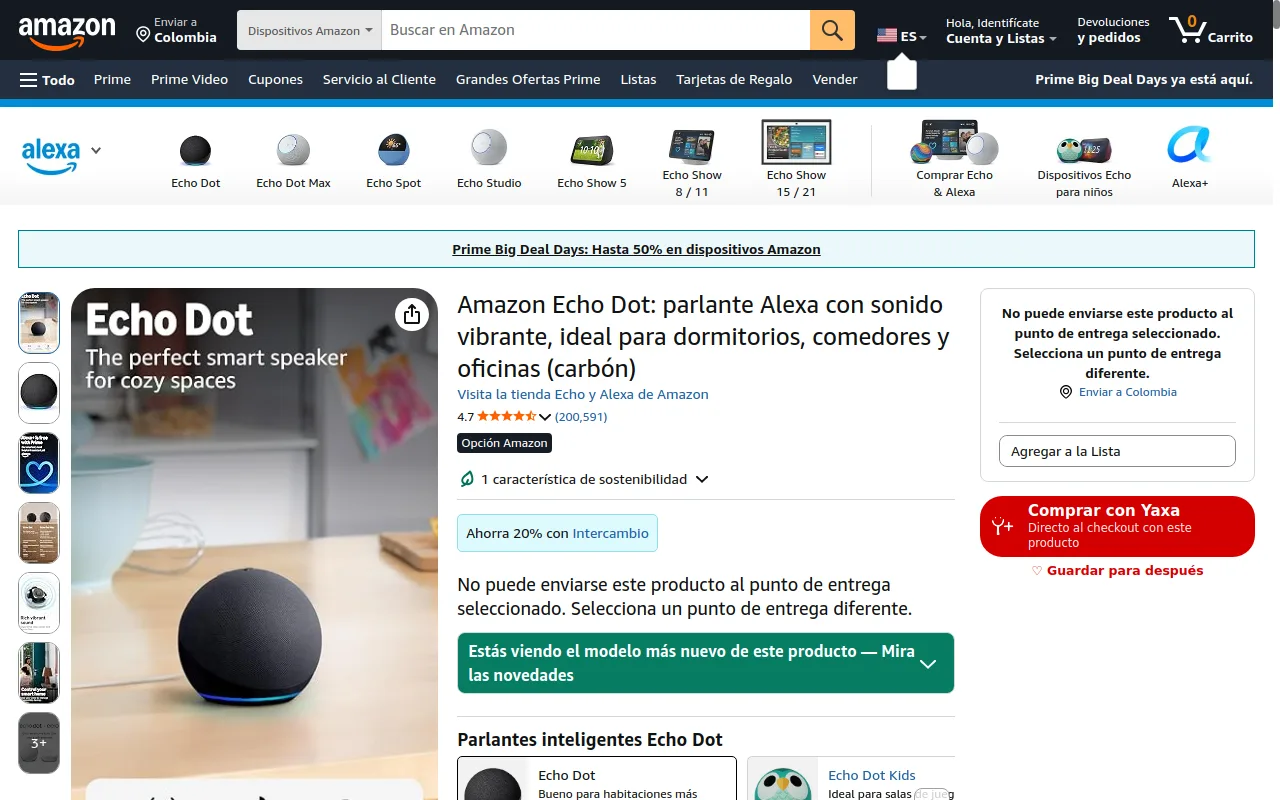The width and height of the screenshot is (1280, 800).
Task: Select second thumbnail of plain Echo Dot
Action: [x=39, y=393]
